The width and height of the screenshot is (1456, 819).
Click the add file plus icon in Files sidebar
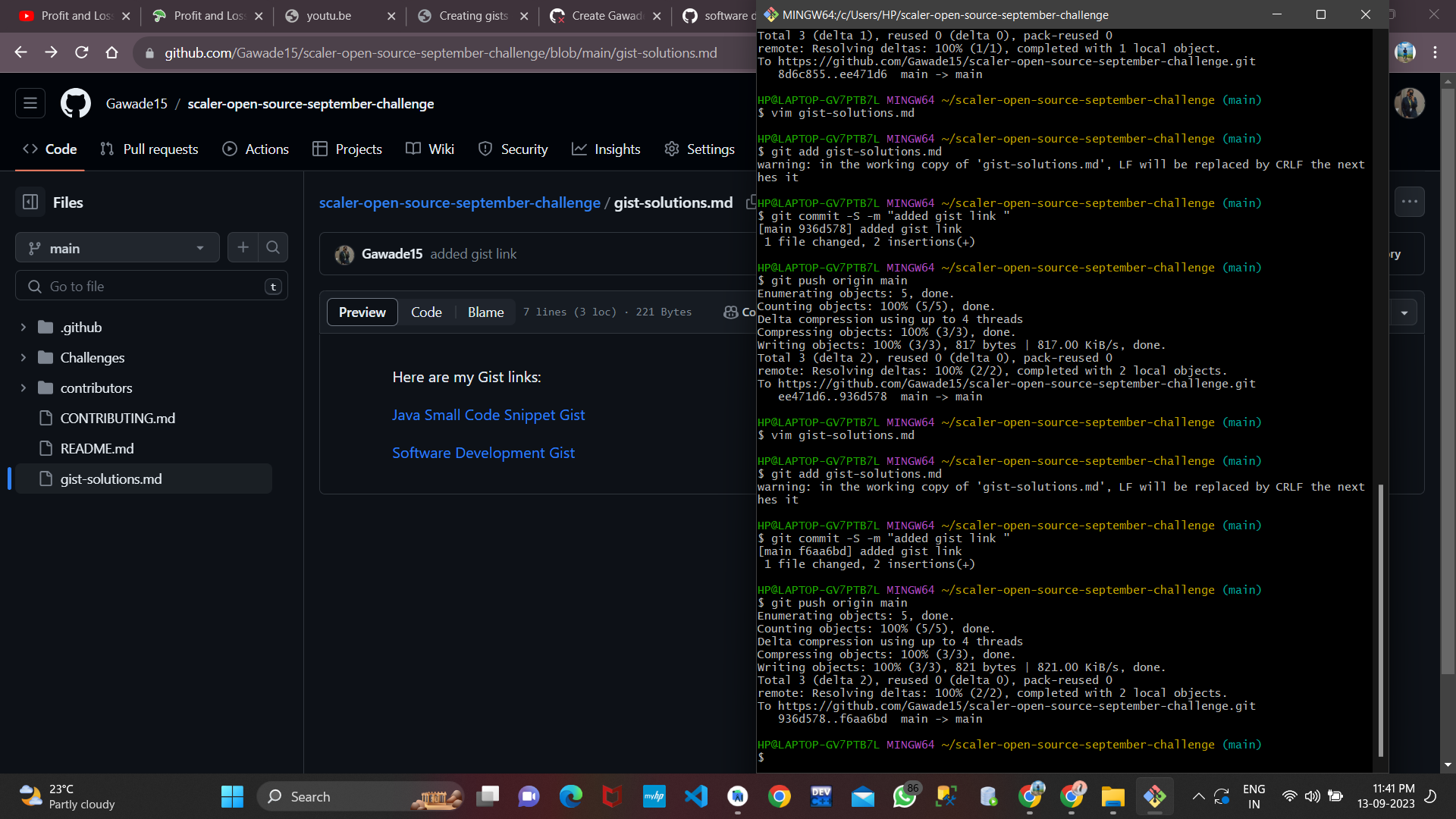(243, 247)
